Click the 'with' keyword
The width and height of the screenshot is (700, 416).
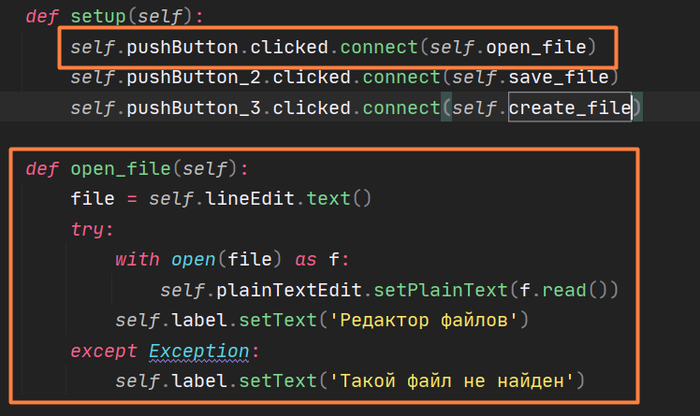[x=137, y=260]
